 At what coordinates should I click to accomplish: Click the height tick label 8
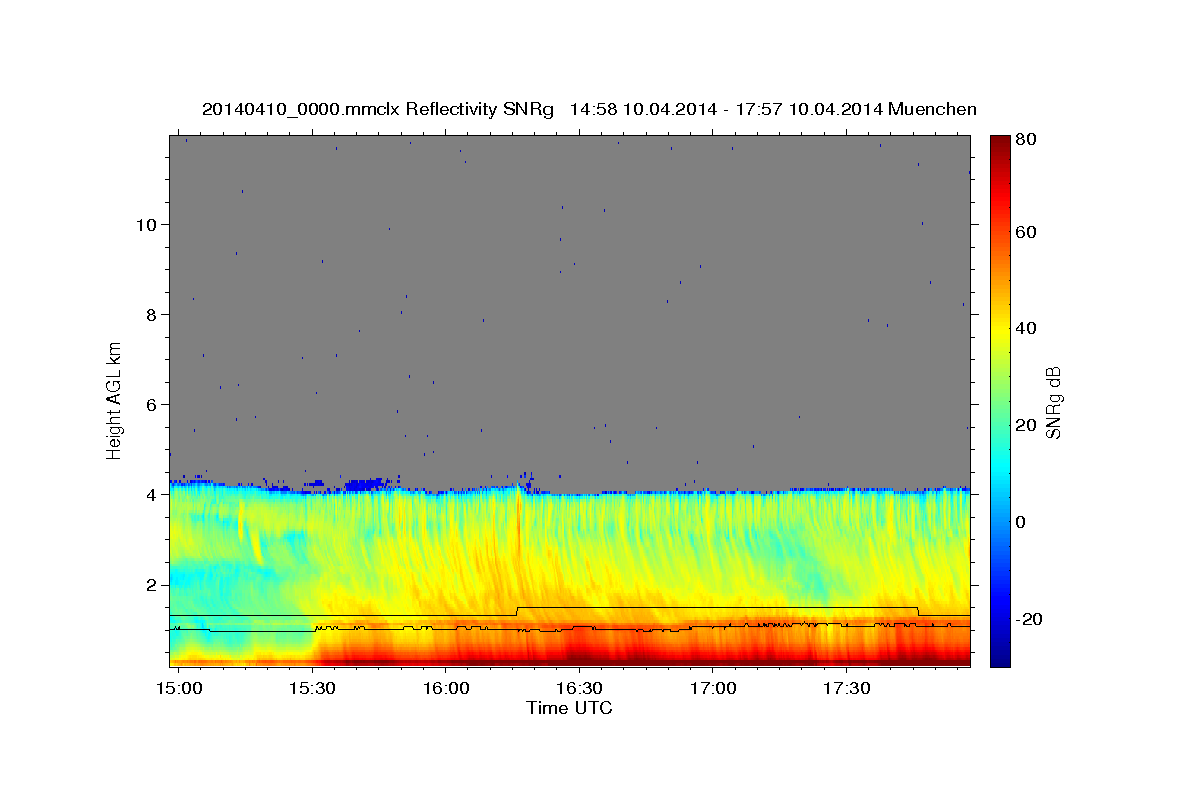pyautogui.click(x=152, y=314)
